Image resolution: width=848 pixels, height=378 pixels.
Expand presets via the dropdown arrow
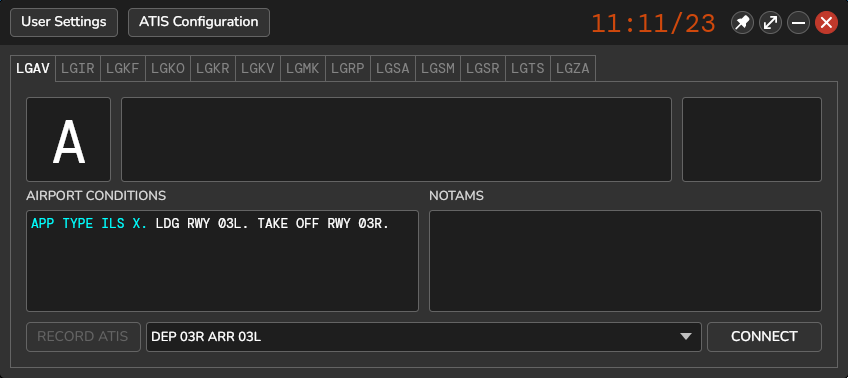686,337
